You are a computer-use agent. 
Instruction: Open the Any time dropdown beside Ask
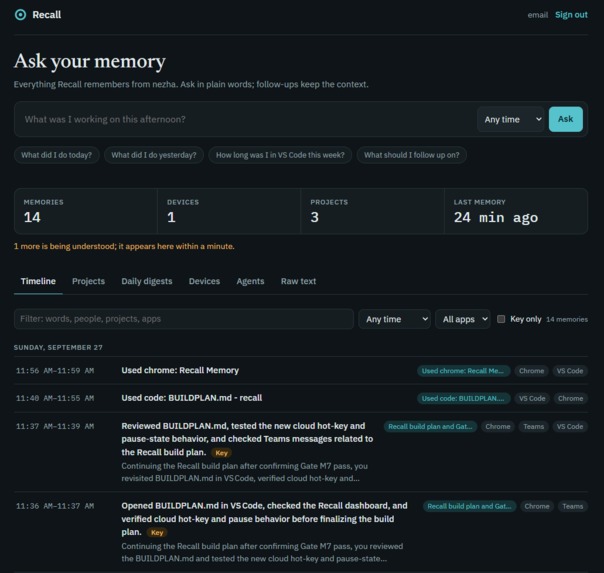(511, 119)
